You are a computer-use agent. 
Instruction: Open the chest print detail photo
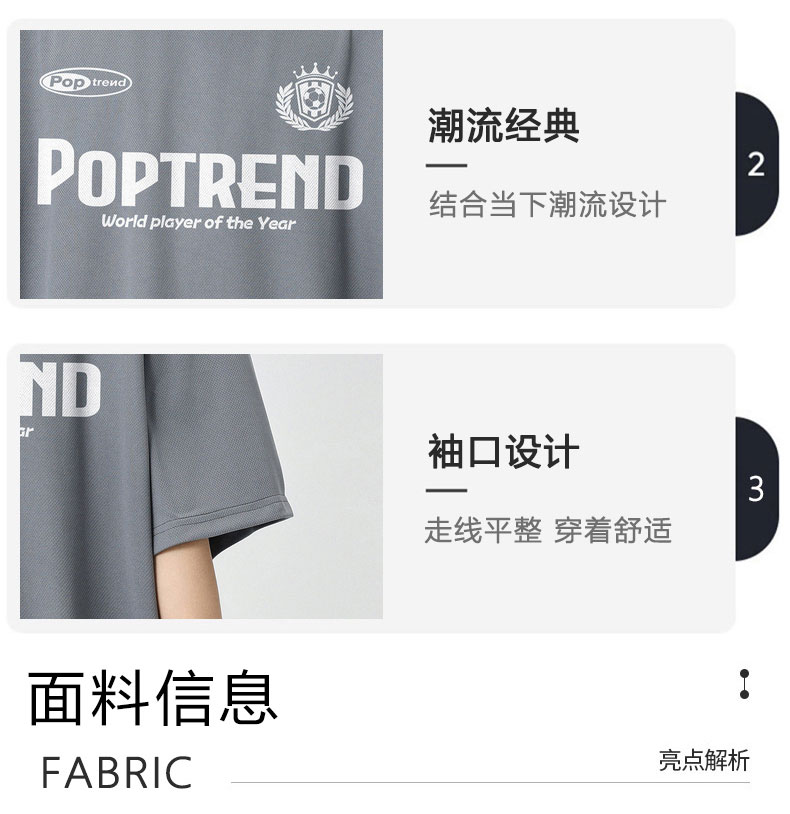click(x=201, y=164)
